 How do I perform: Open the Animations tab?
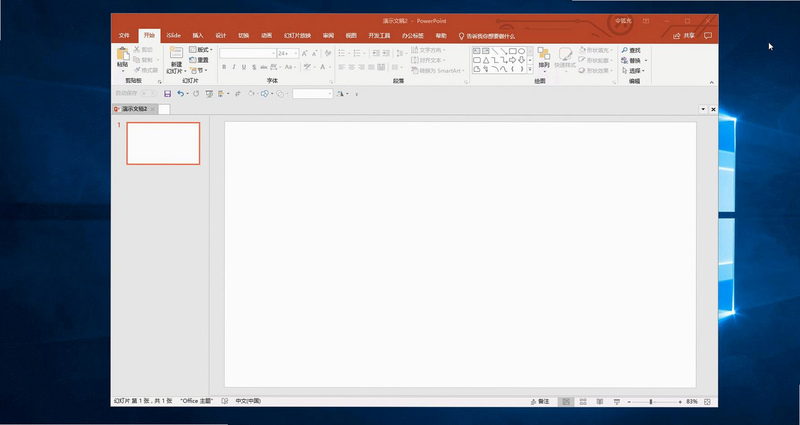click(266, 36)
